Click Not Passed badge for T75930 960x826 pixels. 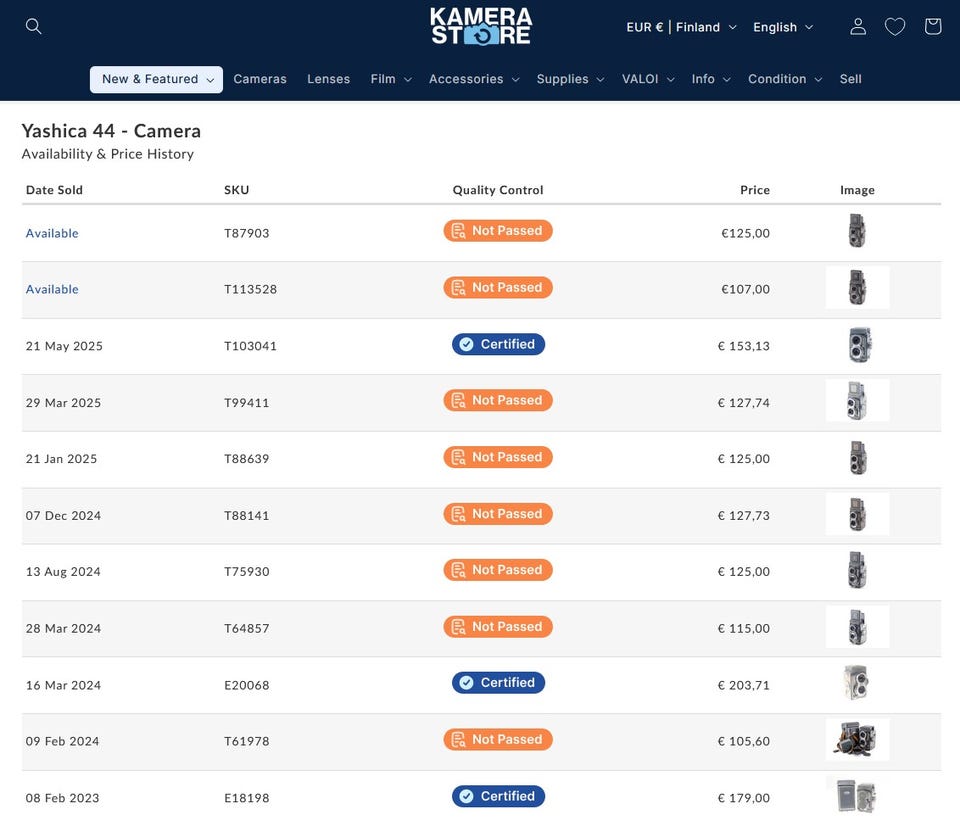click(x=498, y=570)
